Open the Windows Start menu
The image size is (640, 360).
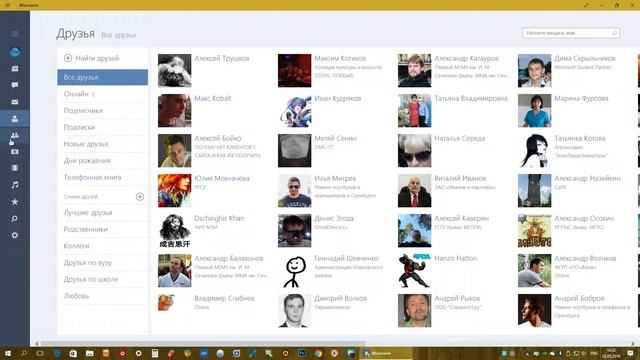tap(7, 353)
